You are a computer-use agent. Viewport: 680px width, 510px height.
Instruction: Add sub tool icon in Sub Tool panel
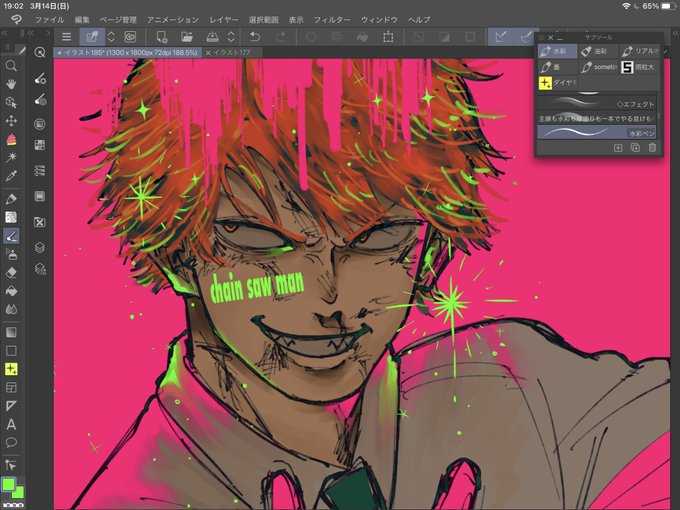click(618, 147)
